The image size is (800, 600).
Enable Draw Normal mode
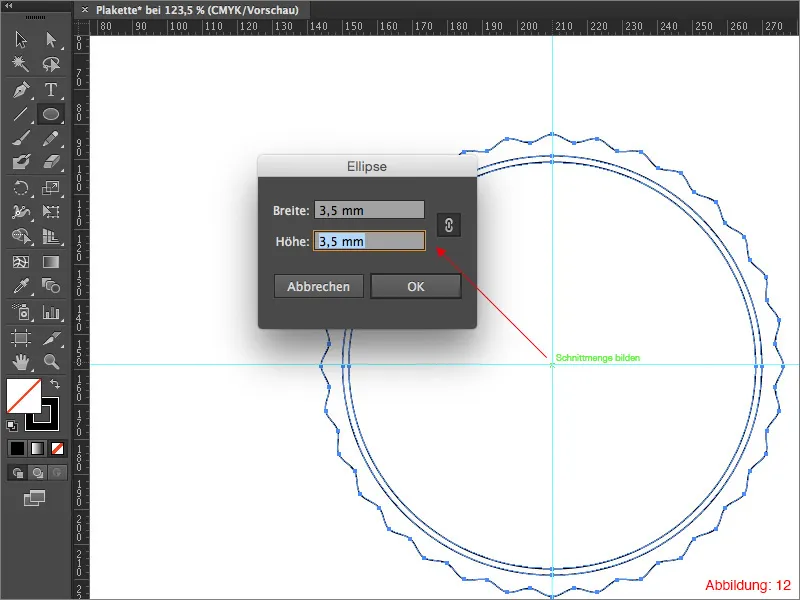17,473
